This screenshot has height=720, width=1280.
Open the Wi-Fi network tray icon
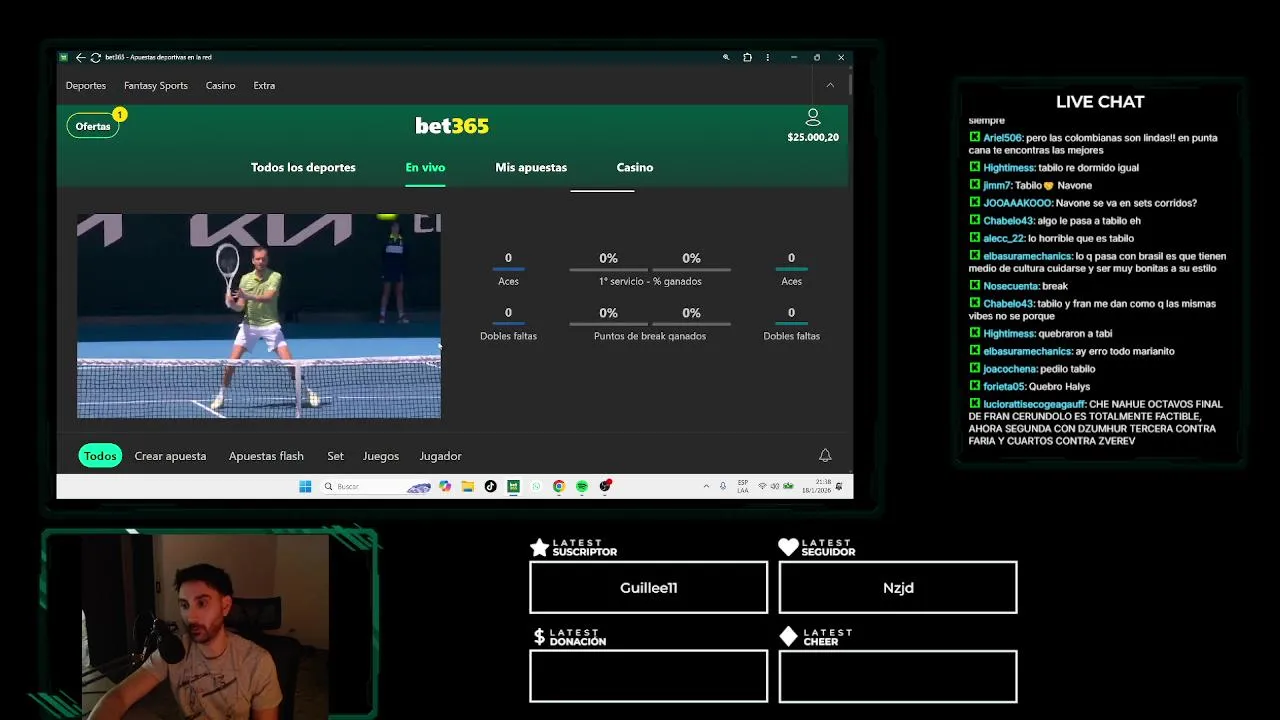pos(762,486)
